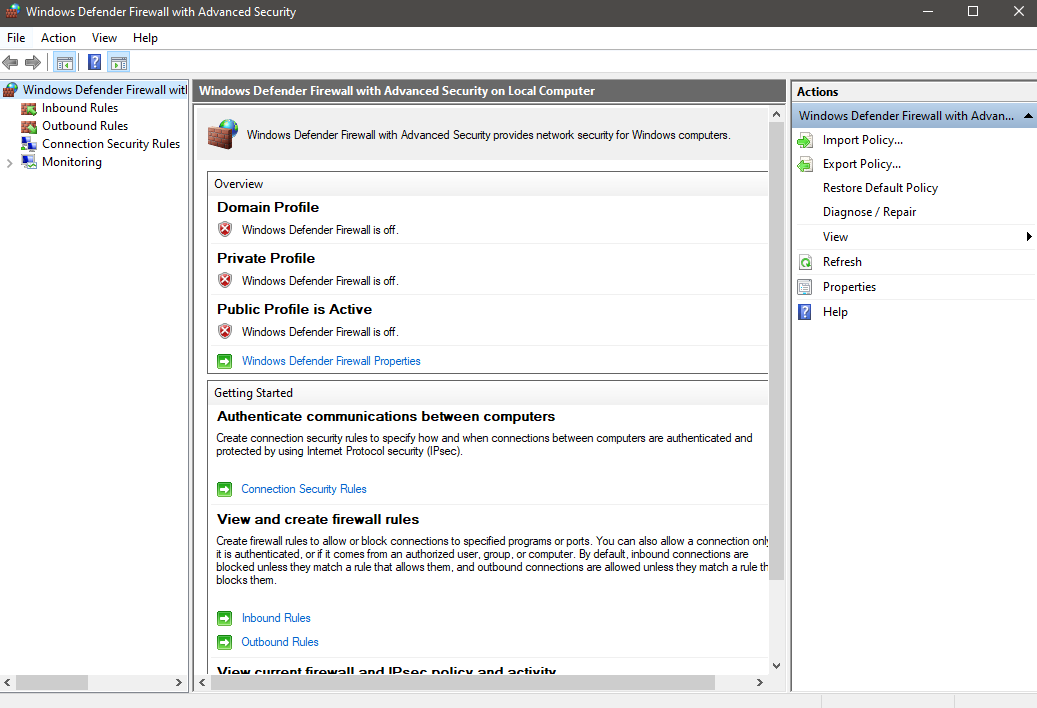1037x708 pixels.
Task: Minimize the firewall window
Action: 928,11
